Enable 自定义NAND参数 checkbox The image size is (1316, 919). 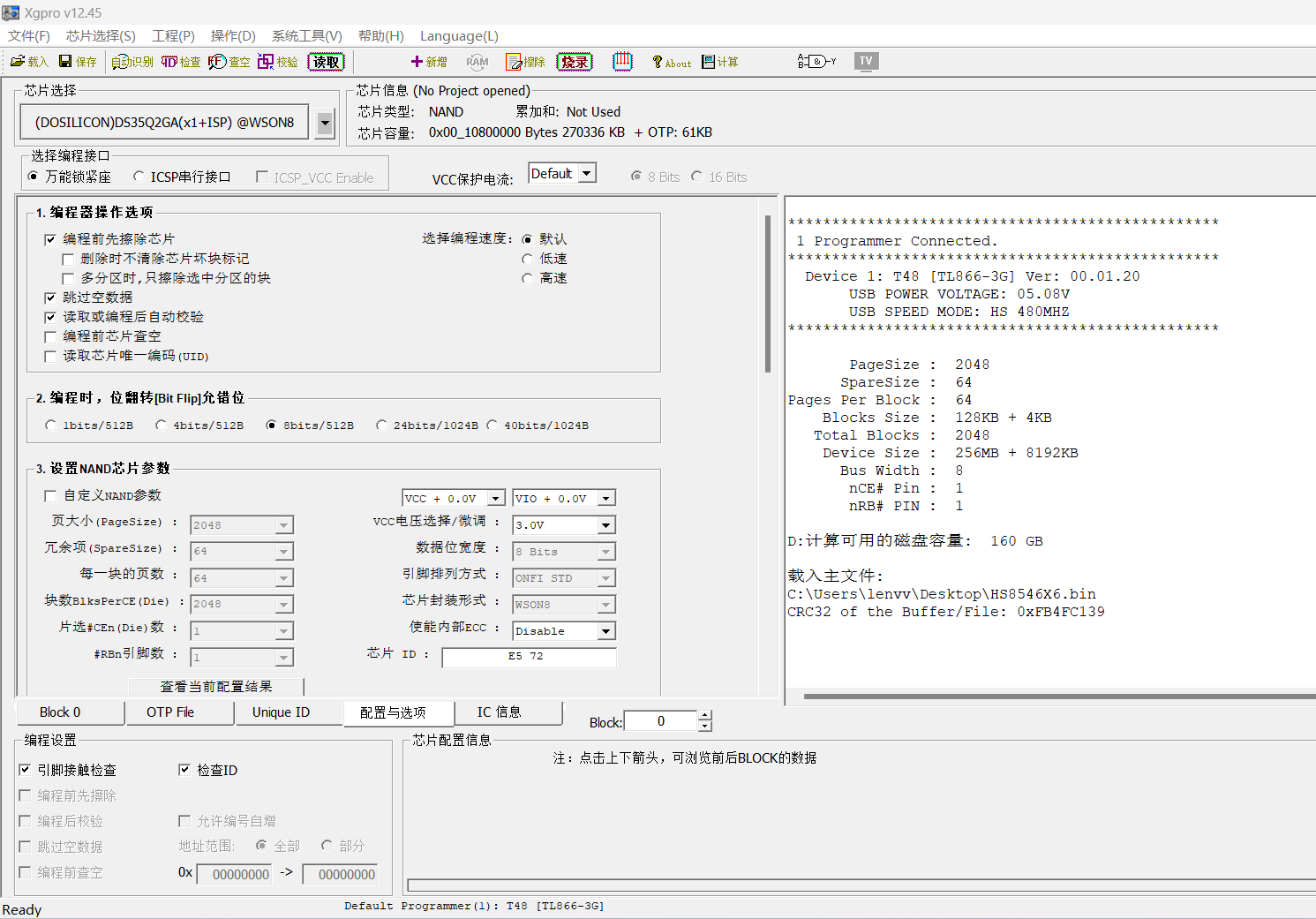point(50,496)
